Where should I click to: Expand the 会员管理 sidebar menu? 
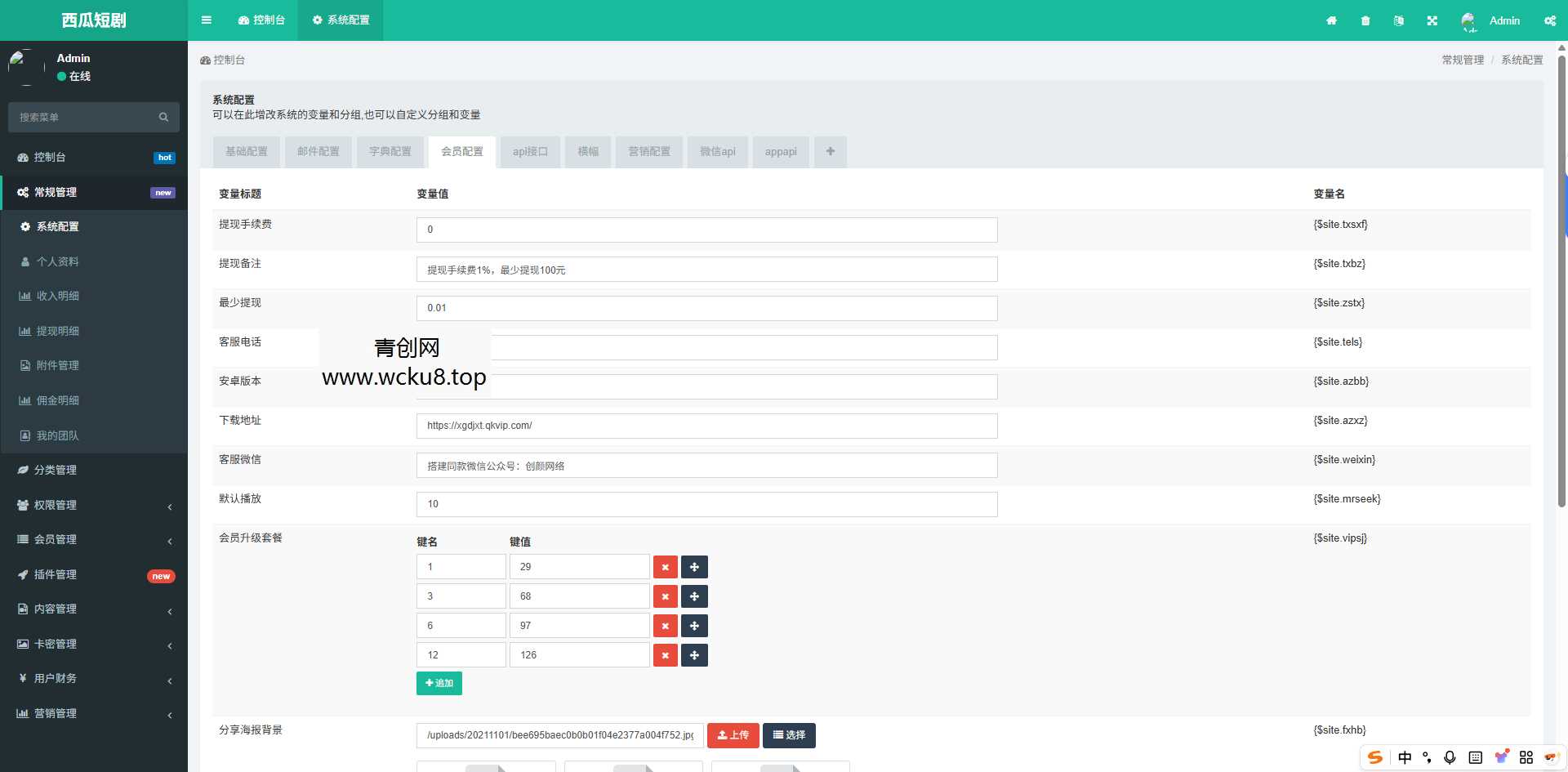coord(94,539)
